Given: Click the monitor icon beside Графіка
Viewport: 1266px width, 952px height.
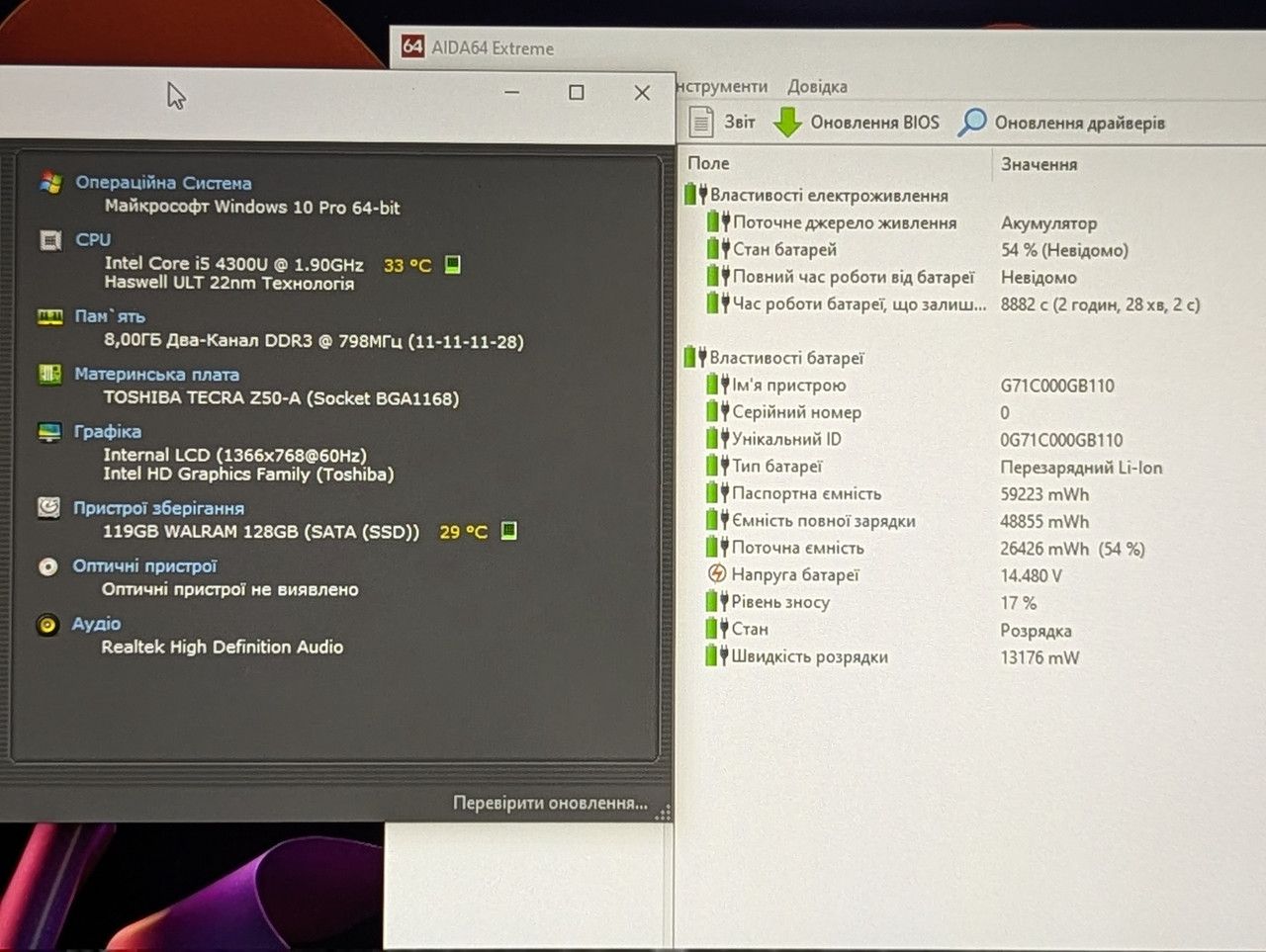Looking at the screenshot, I should click(x=48, y=432).
